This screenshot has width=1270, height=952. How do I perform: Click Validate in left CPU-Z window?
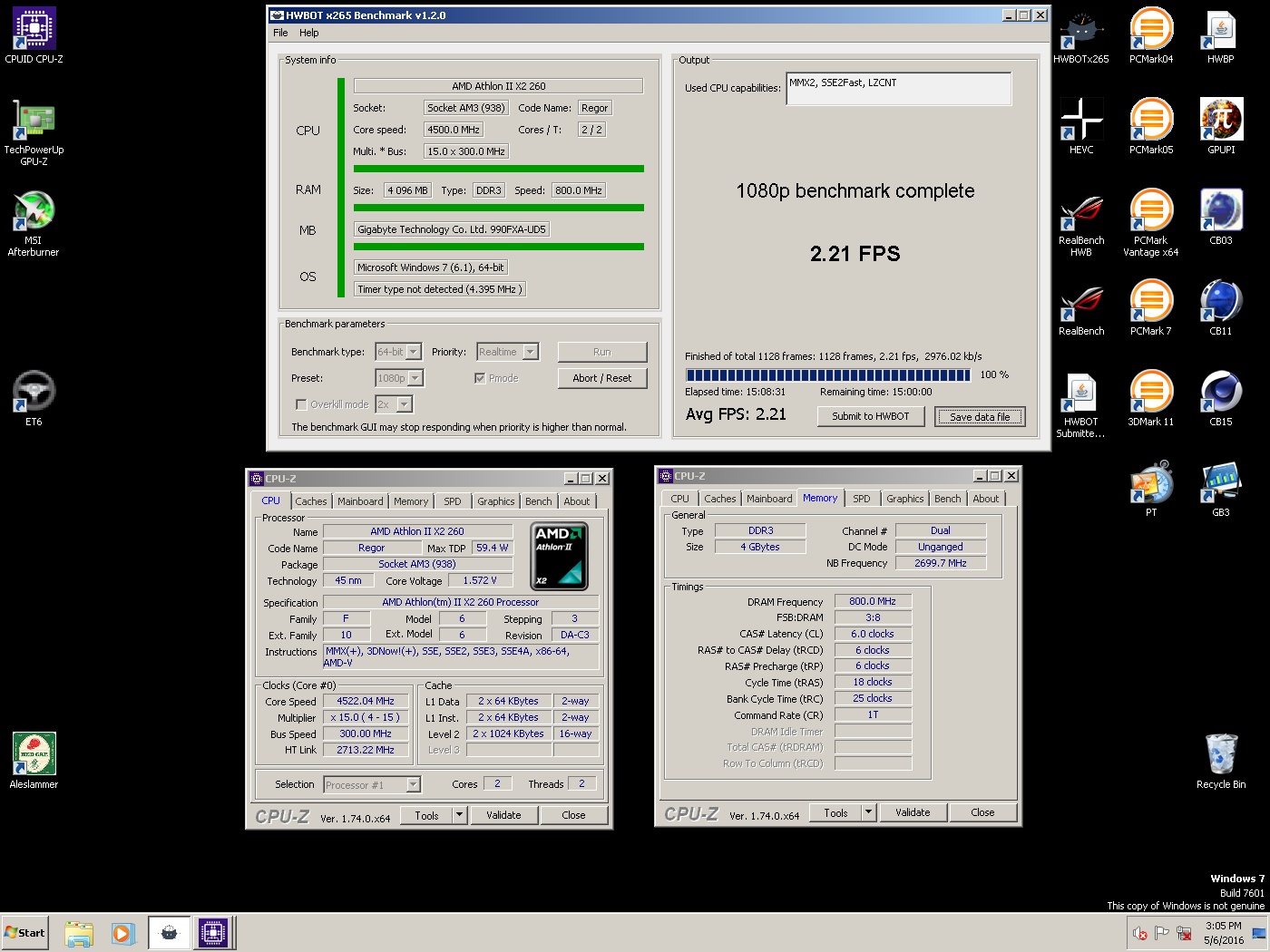coord(503,815)
